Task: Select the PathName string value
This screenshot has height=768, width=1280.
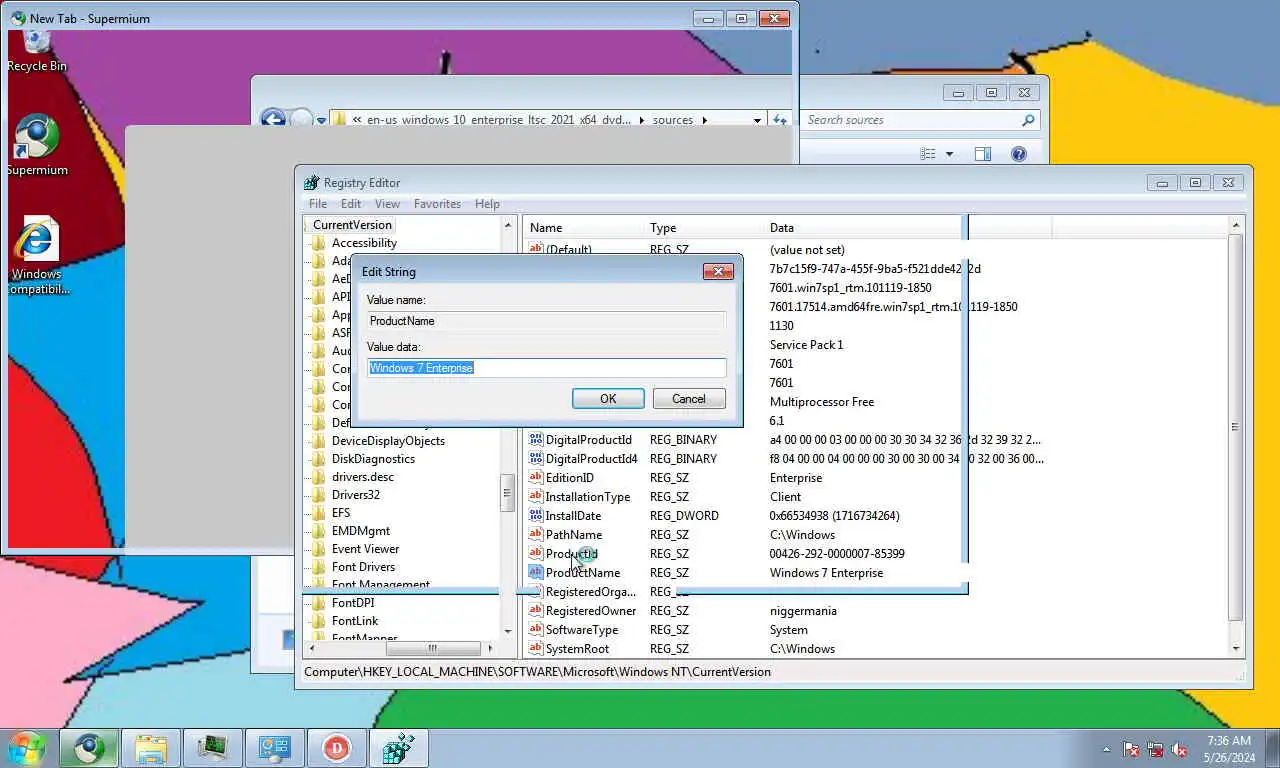Action: (573, 535)
